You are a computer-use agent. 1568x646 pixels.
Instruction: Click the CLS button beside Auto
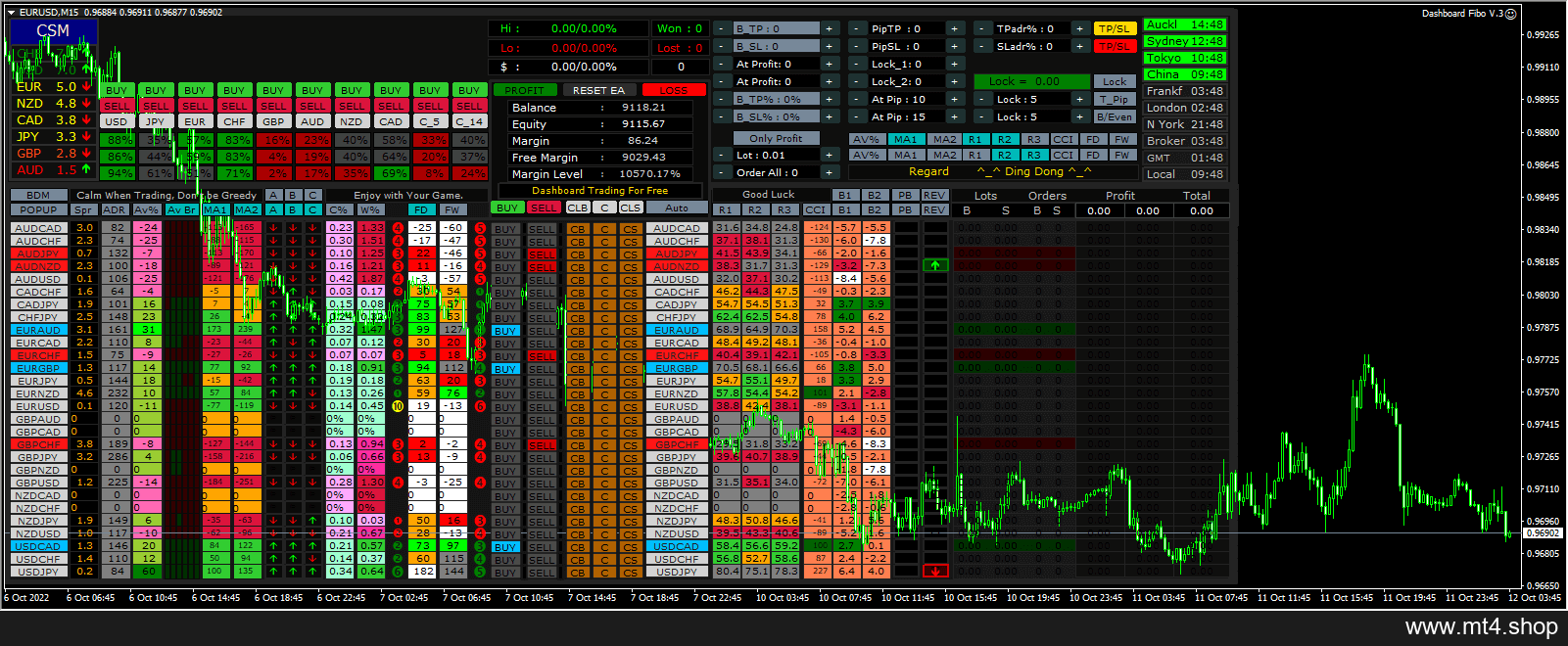[630, 208]
